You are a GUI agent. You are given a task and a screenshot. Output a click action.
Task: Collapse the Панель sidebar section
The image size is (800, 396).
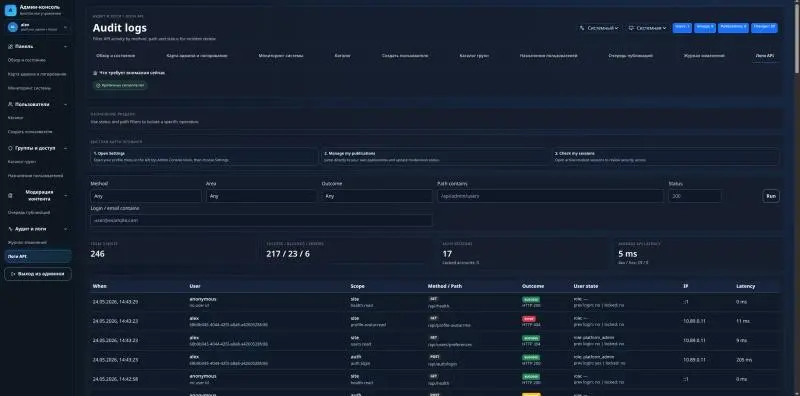tap(65, 46)
